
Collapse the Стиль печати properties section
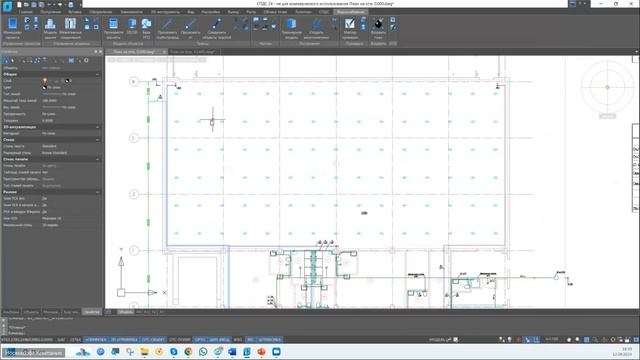[98, 159]
